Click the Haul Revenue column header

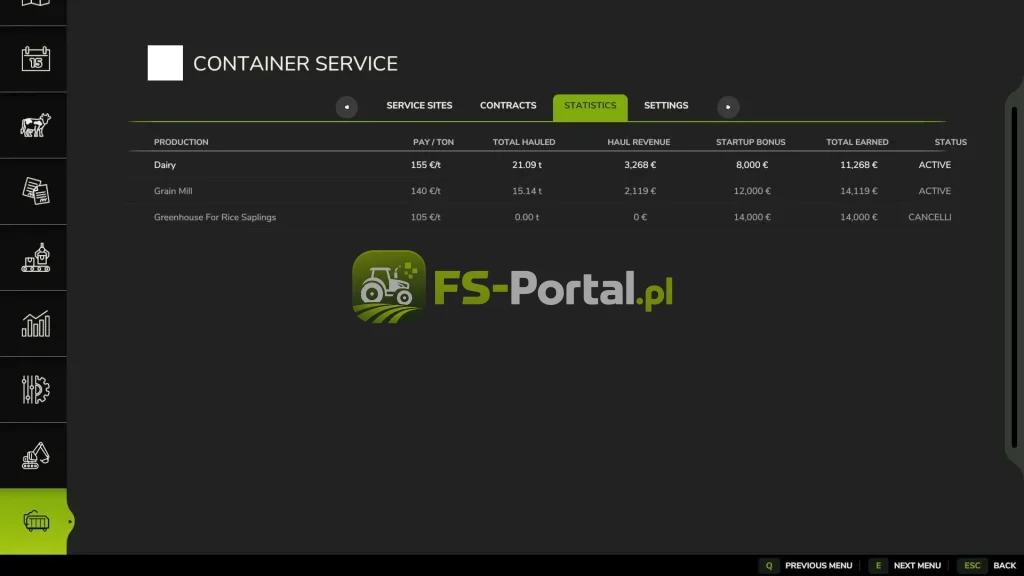[639, 142]
